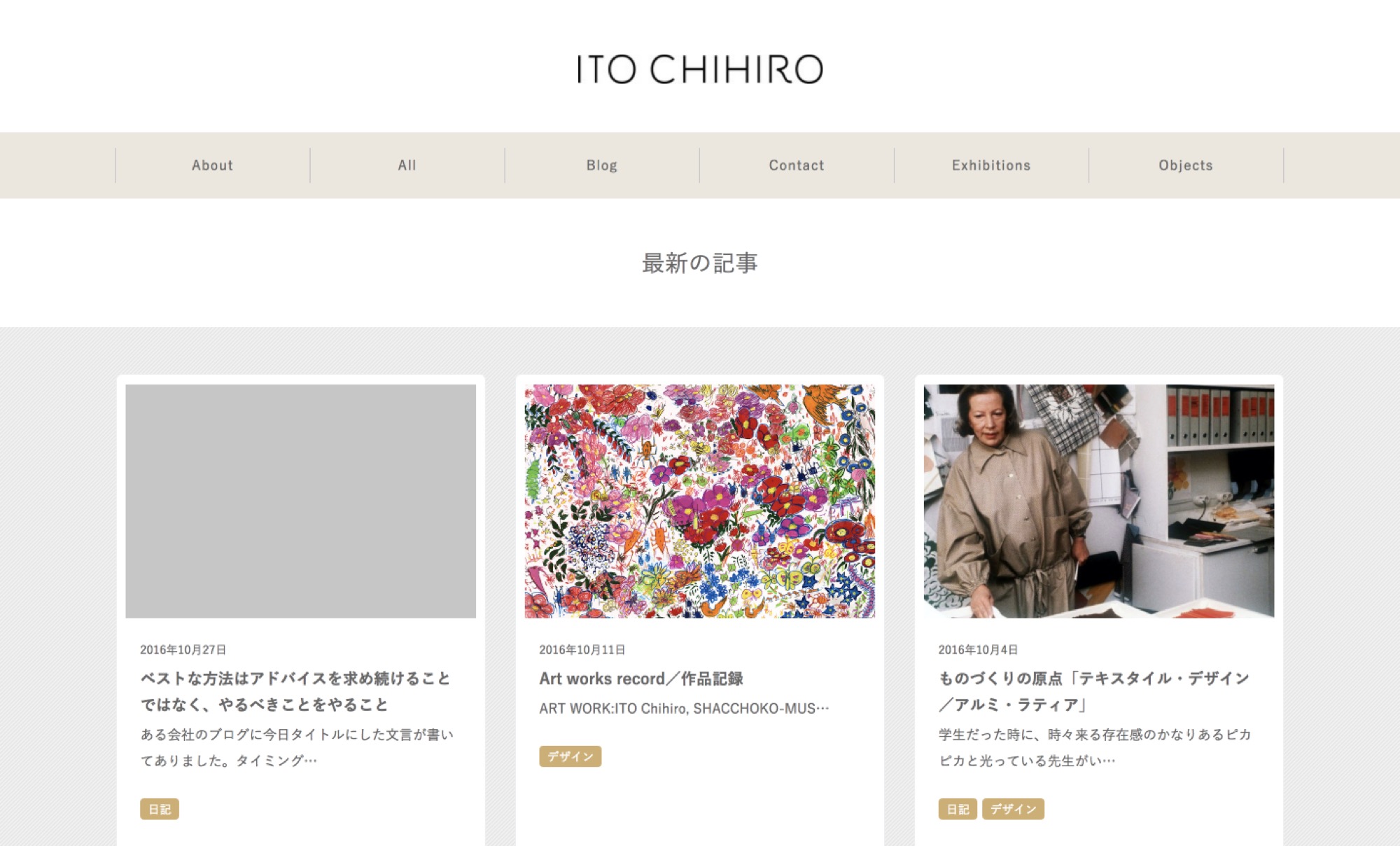Open post titled ものづくりの原点 テキスタイル・デザイン

click(1094, 691)
